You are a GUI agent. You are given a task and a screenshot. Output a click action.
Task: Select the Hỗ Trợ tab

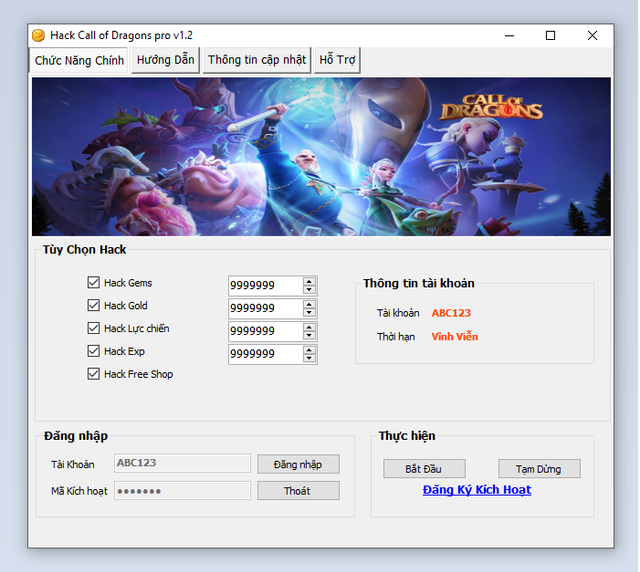point(337,60)
